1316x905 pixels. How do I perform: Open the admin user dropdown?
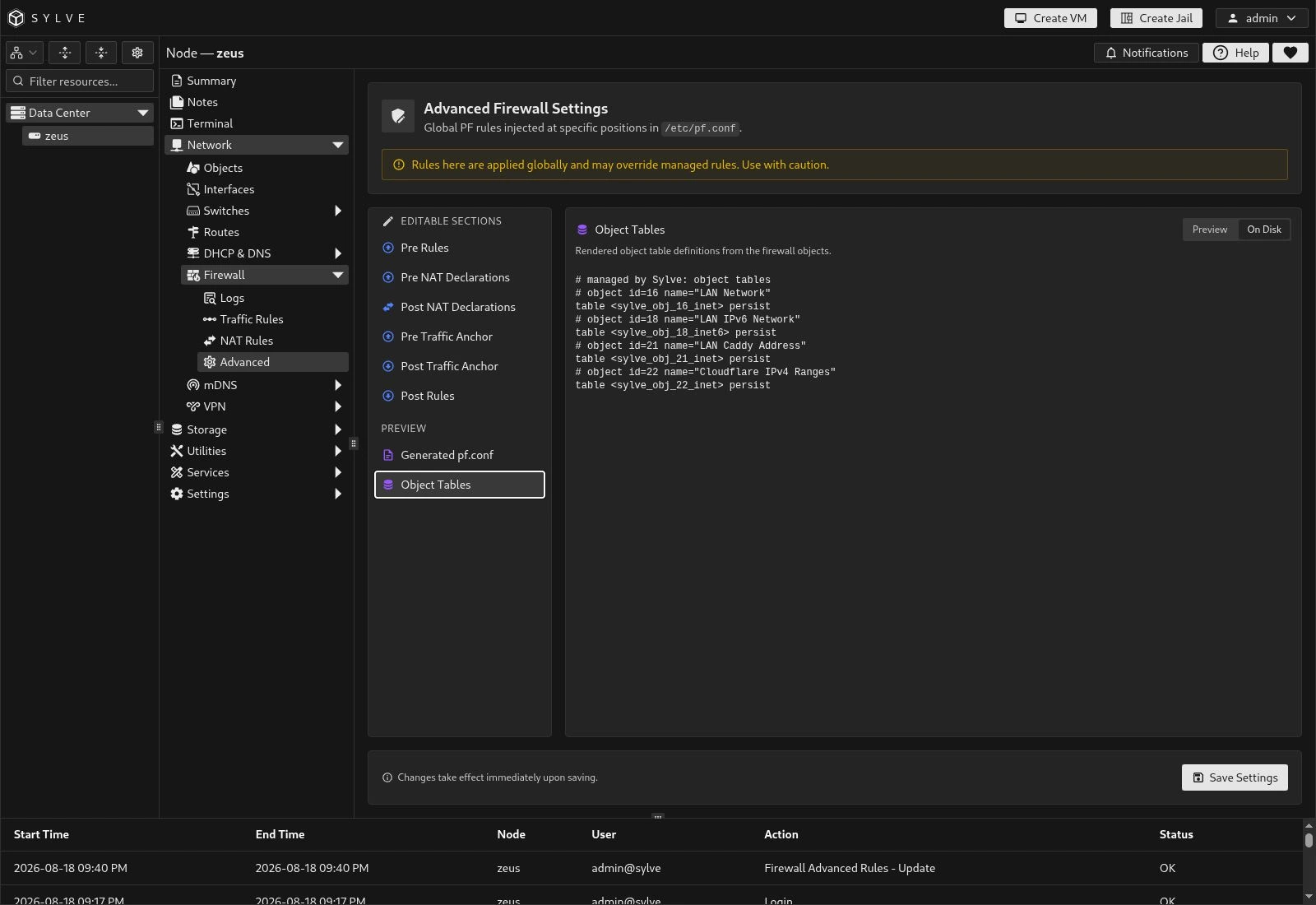(1262, 18)
